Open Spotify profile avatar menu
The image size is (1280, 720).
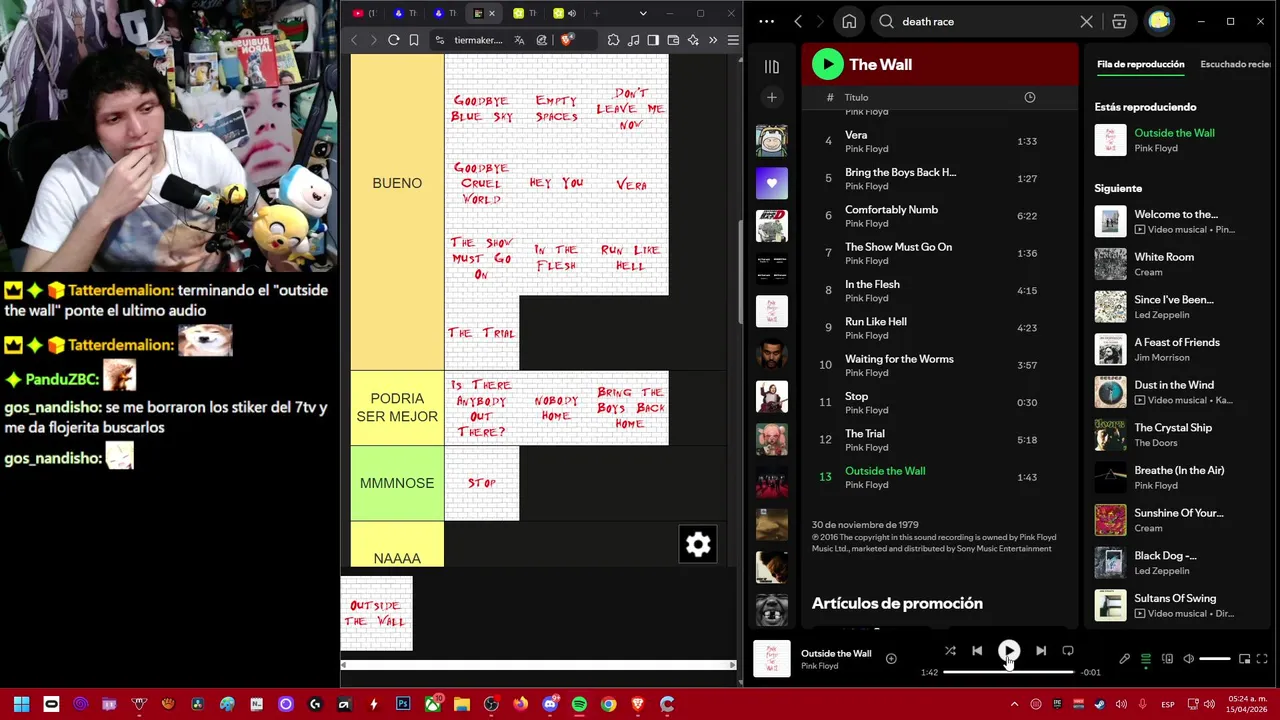tap(1159, 21)
